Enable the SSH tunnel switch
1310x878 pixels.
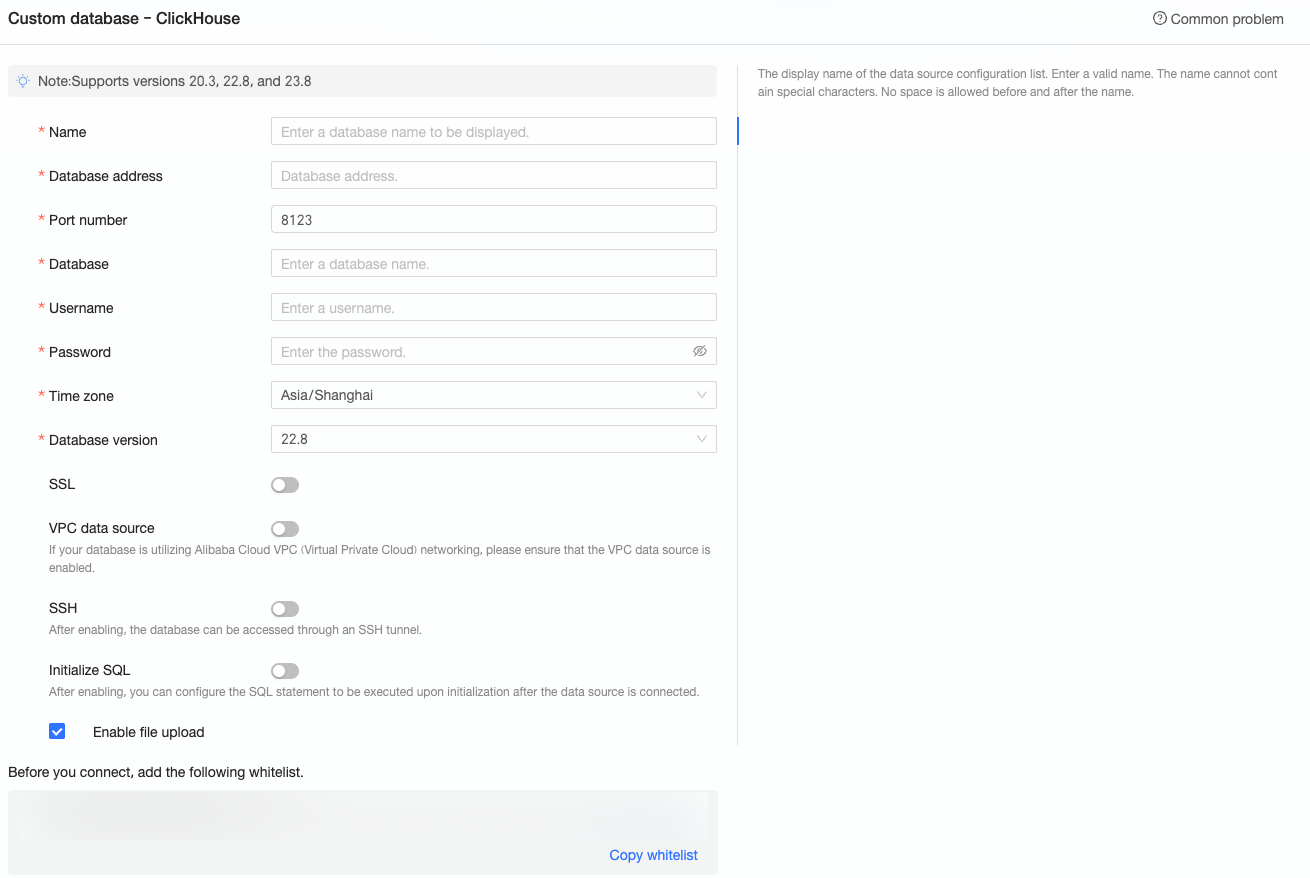[285, 609]
